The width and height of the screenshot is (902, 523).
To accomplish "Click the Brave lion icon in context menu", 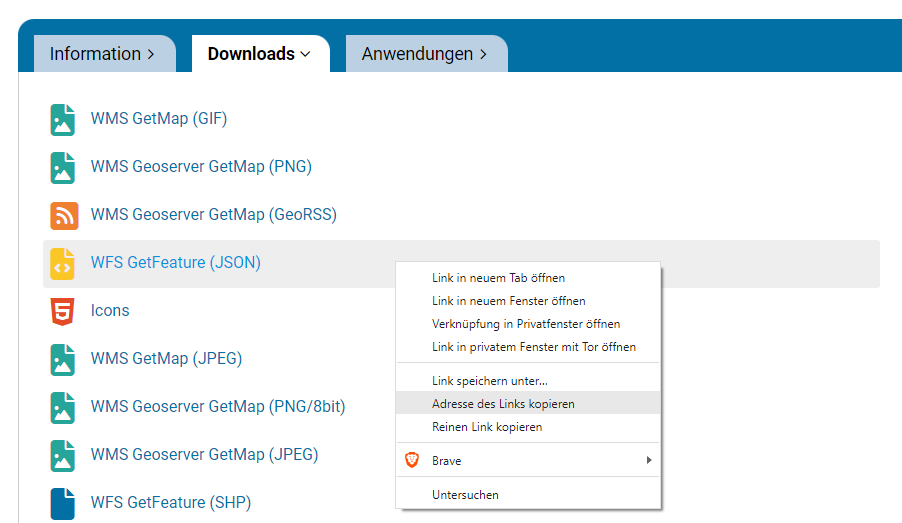I will coord(412,461).
